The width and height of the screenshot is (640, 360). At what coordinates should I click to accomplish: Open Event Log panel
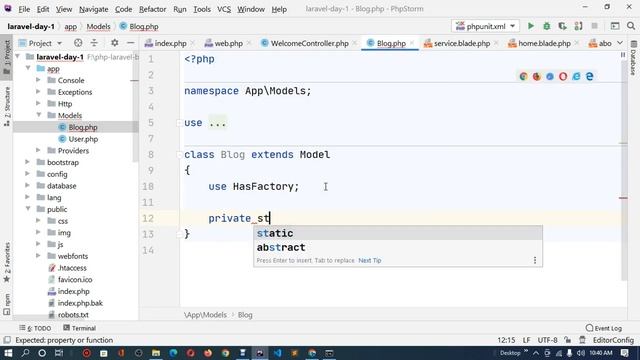click(x=604, y=328)
